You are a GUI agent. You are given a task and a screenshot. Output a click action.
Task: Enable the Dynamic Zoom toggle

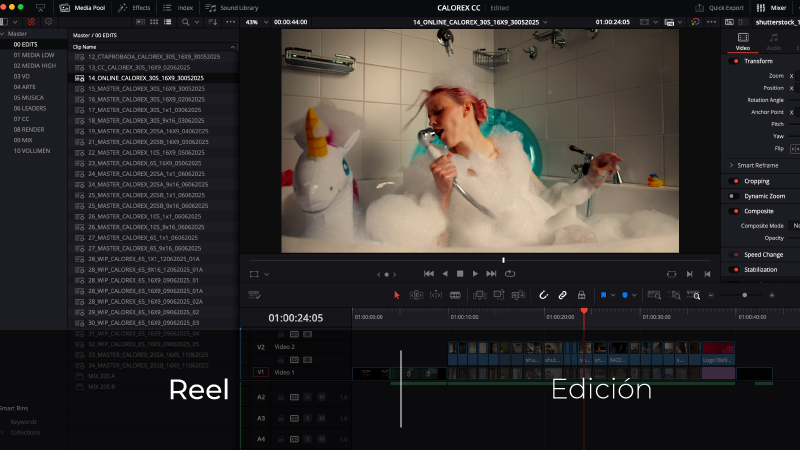tap(733, 196)
